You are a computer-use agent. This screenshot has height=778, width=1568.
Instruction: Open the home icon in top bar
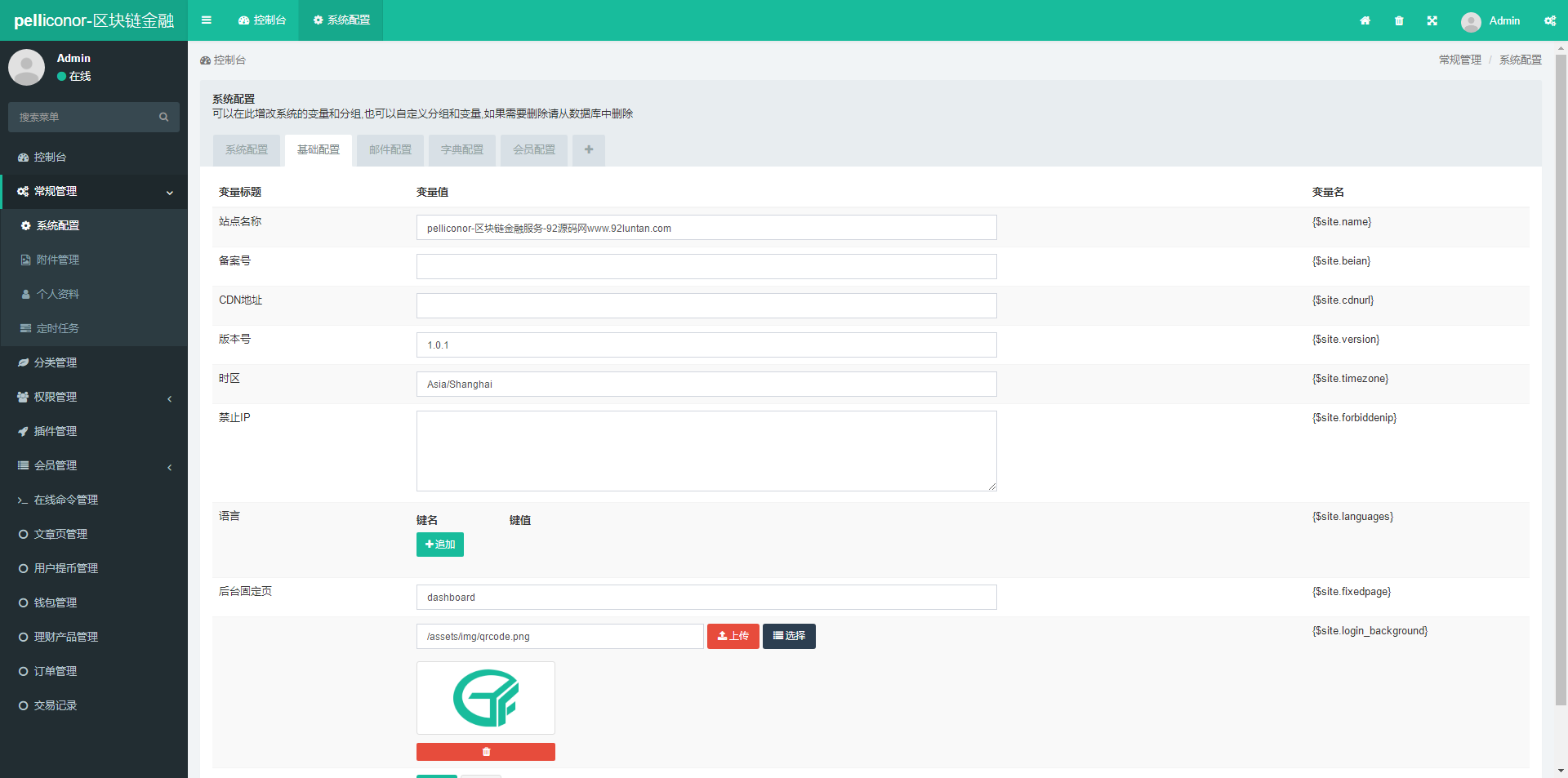pyautogui.click(x=1365, y=20)
